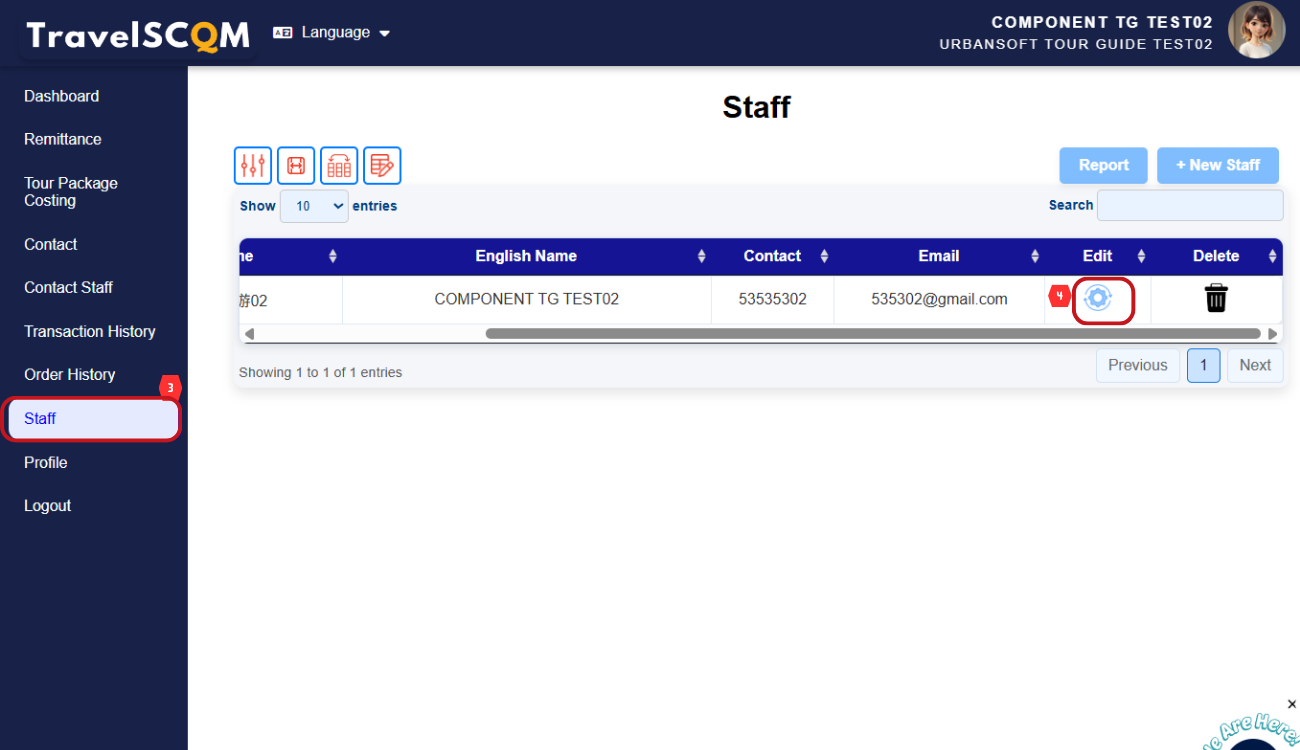Sort by the English Name column
Viewport: 1300px width, 750px height.
pyautogui.click(x=526, y=256)
